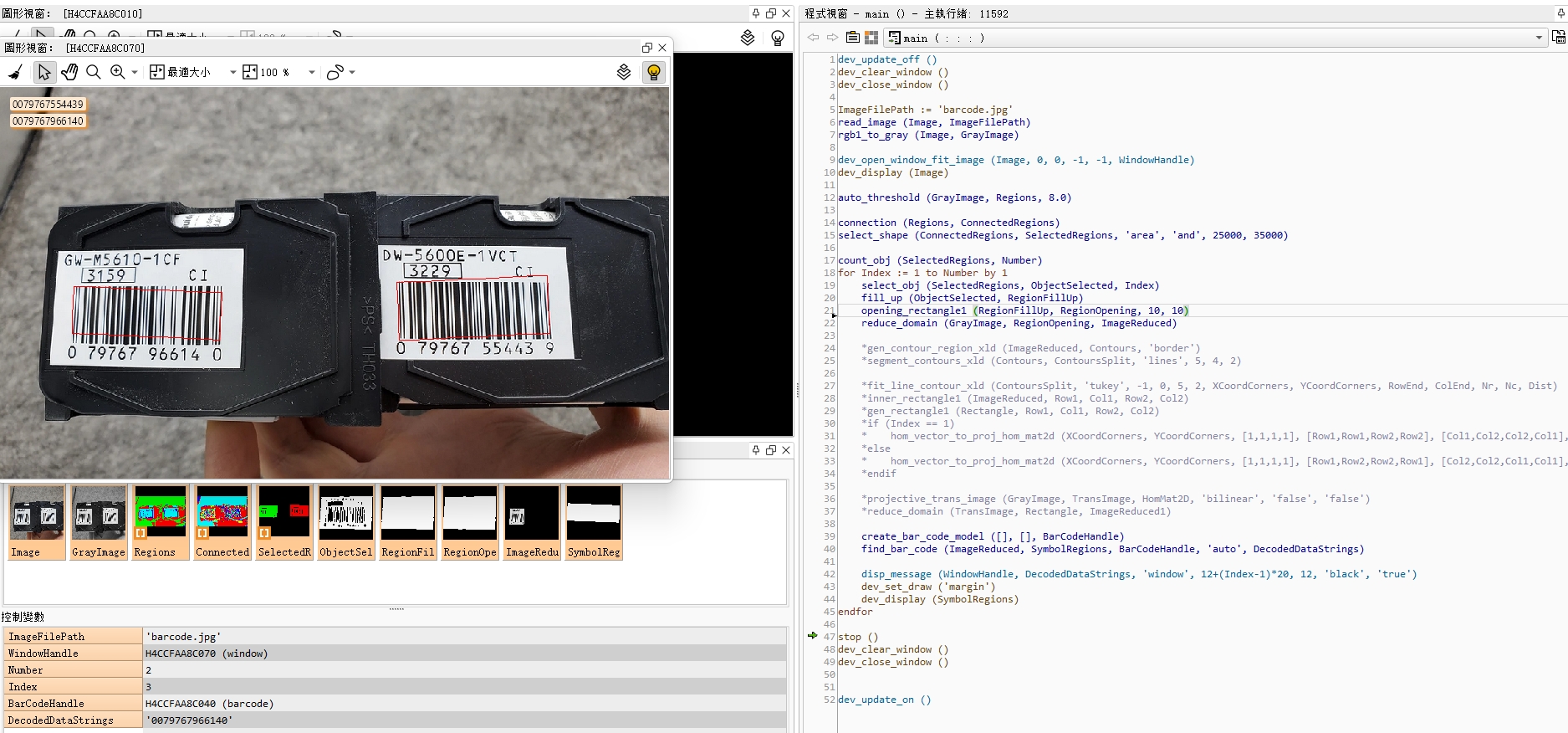Select the SelectedR variable thumbnail
This screenshot has height=733, width=1568.
pos(284,522)
